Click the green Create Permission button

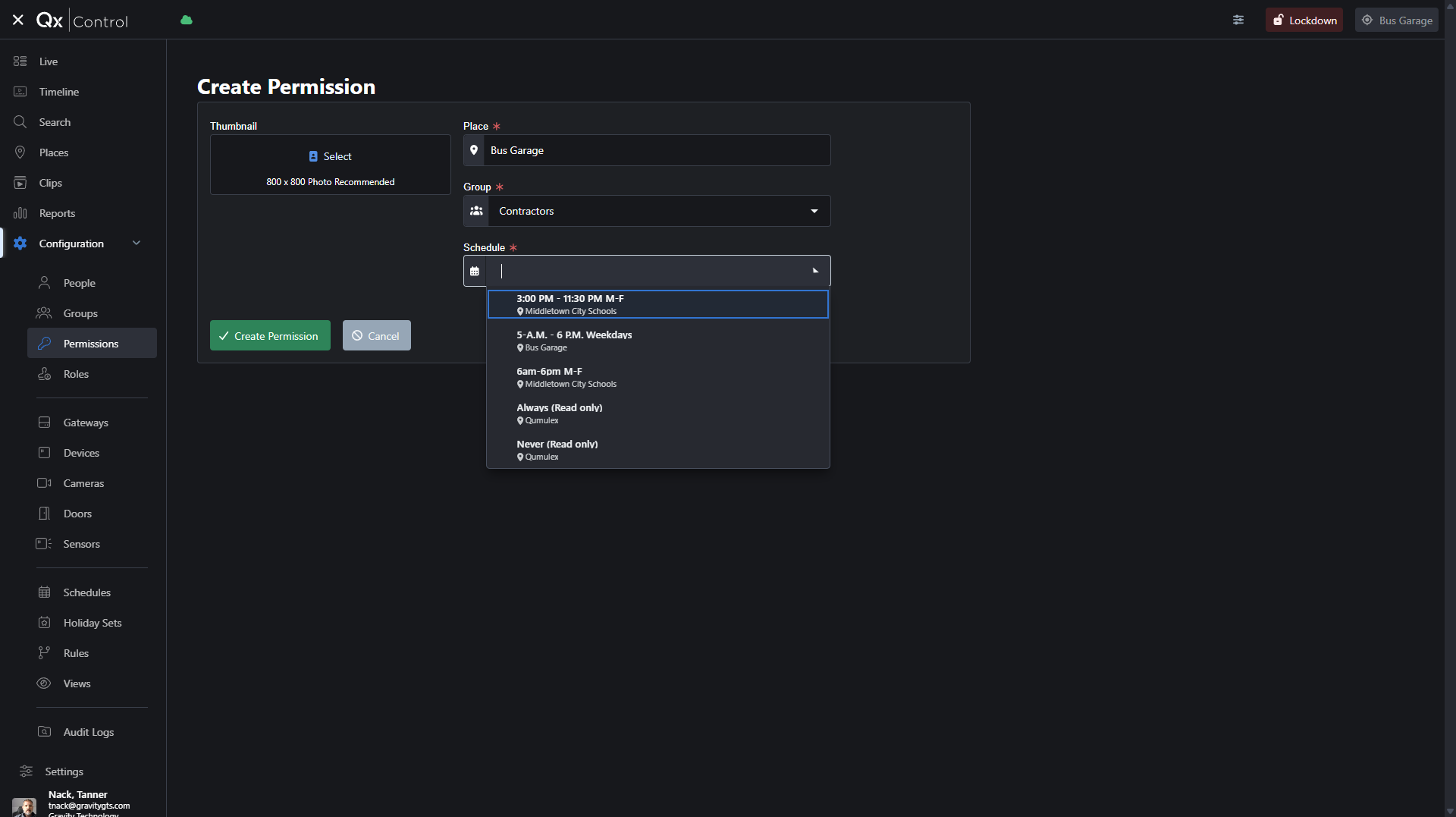pyautogui.click(x=270, y=335)
